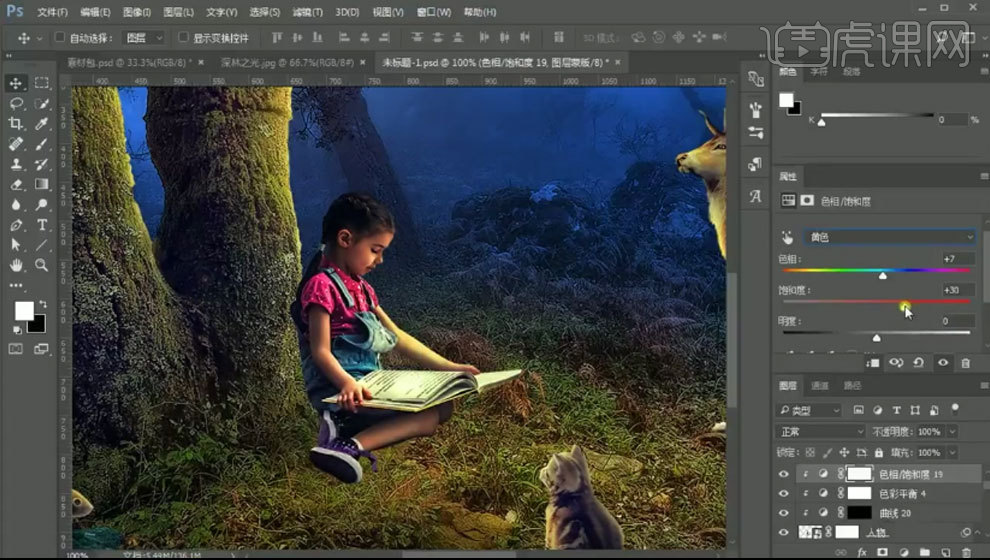Viewport: 990px width, 560px height.
Task: Toggle the 自动选择 checkbox
Action: [59, 37]
